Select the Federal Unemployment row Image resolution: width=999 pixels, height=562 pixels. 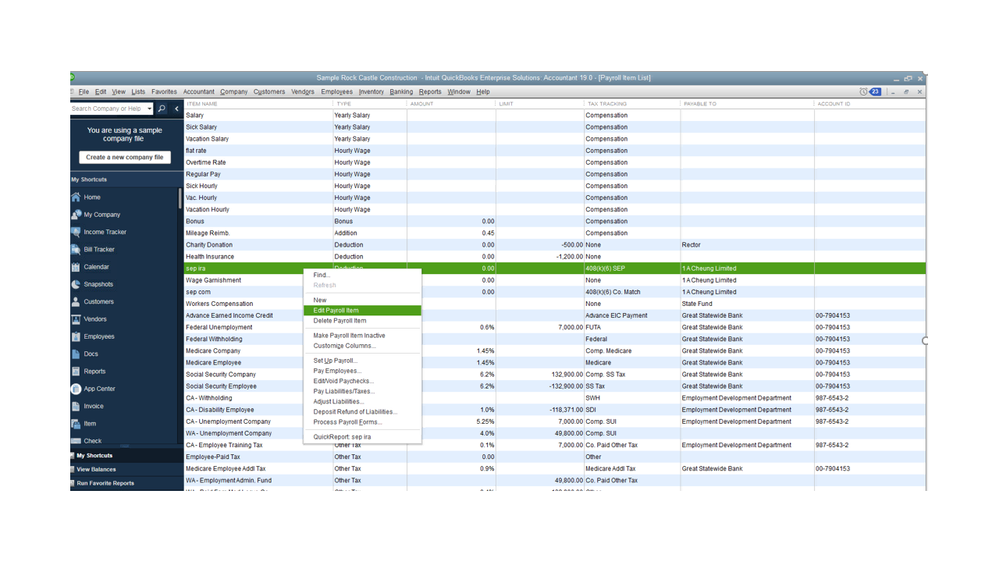554,328
